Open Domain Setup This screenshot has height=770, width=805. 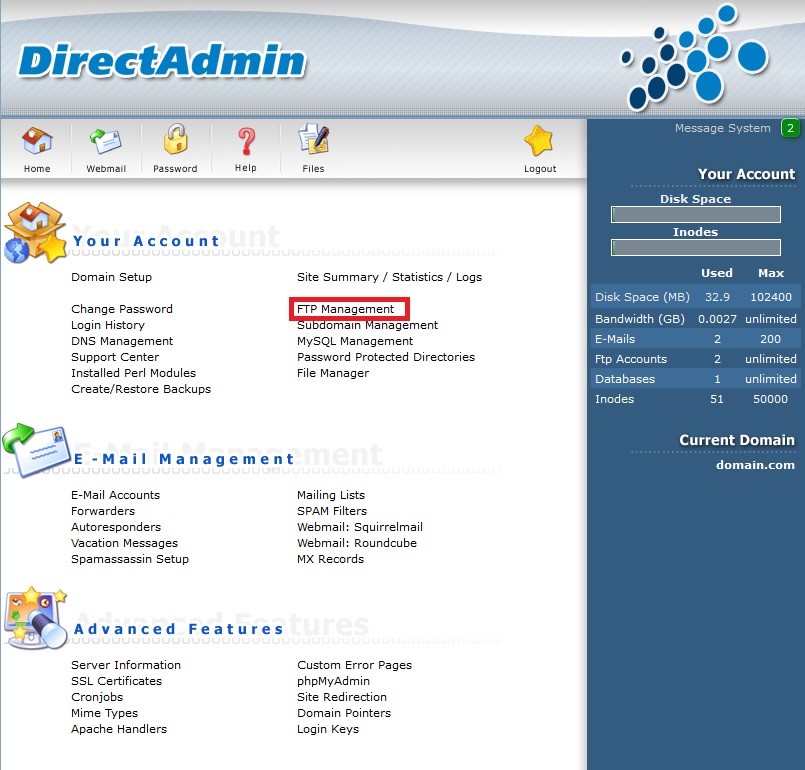[x=111, y=277]
